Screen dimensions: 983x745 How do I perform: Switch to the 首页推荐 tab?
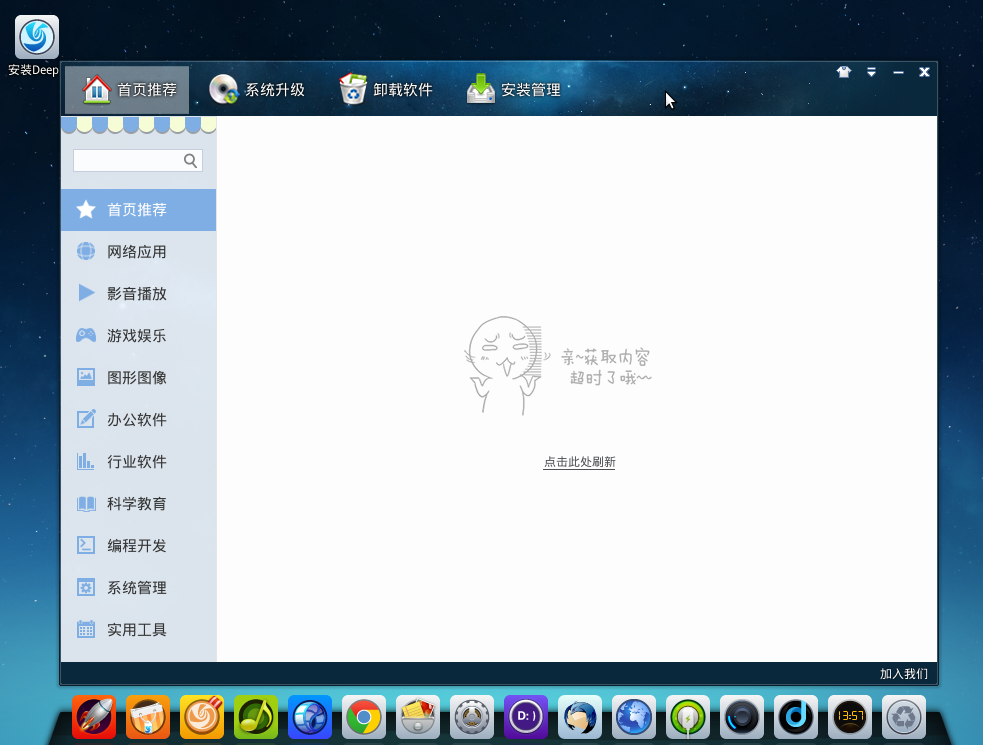pos(126,88)
